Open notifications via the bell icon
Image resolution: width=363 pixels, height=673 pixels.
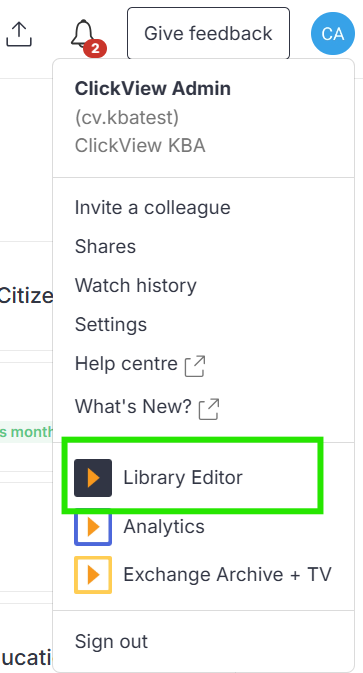pos(83,33)
